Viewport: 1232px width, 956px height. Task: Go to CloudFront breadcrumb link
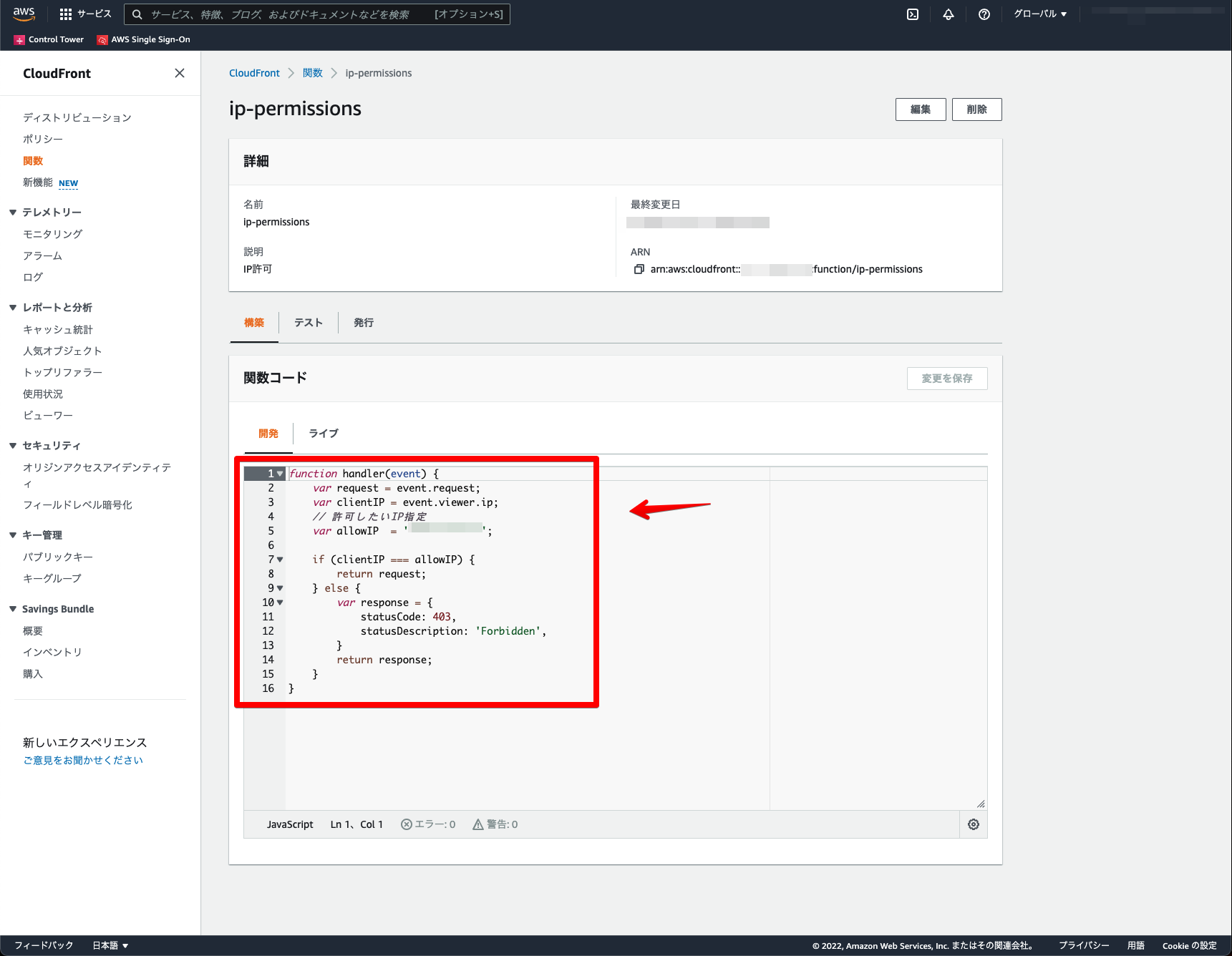(x=254, y=73)
